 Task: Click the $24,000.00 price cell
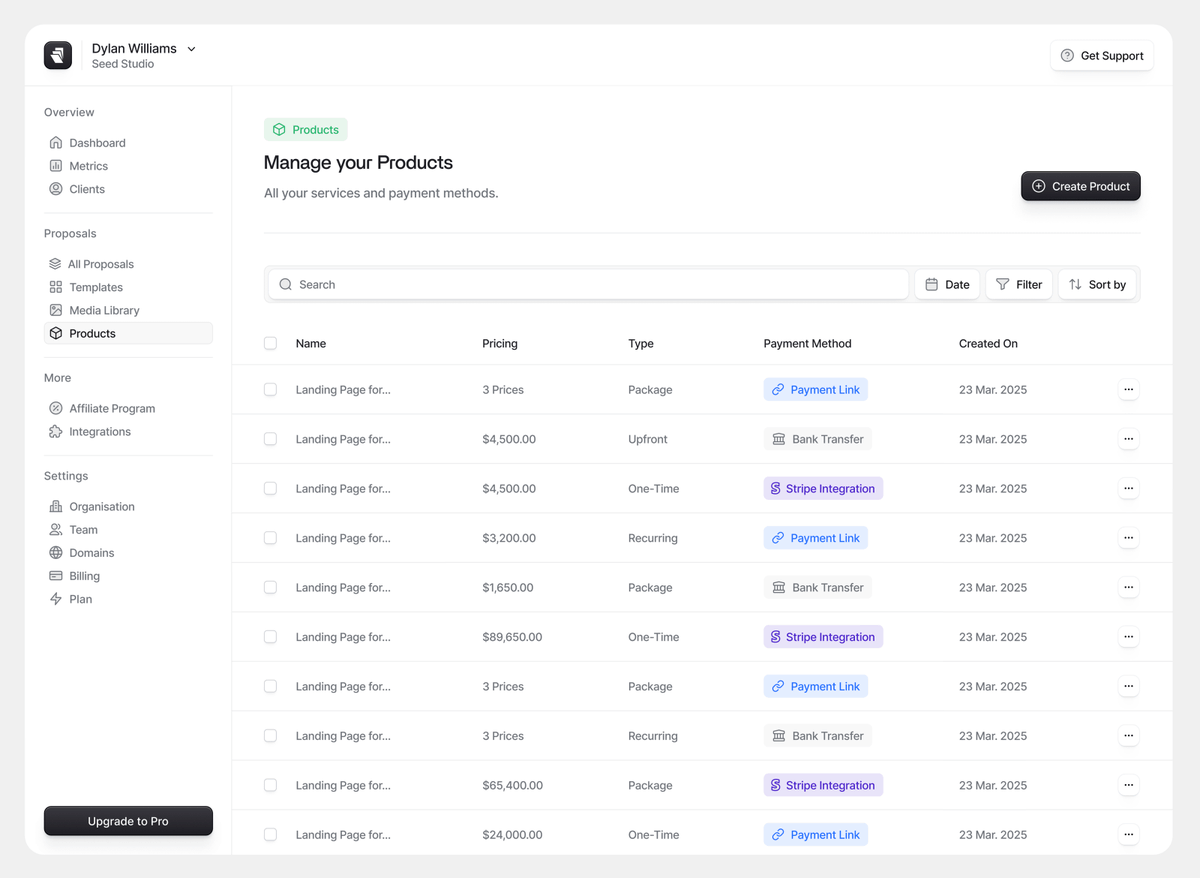click(x=512, y=834)
